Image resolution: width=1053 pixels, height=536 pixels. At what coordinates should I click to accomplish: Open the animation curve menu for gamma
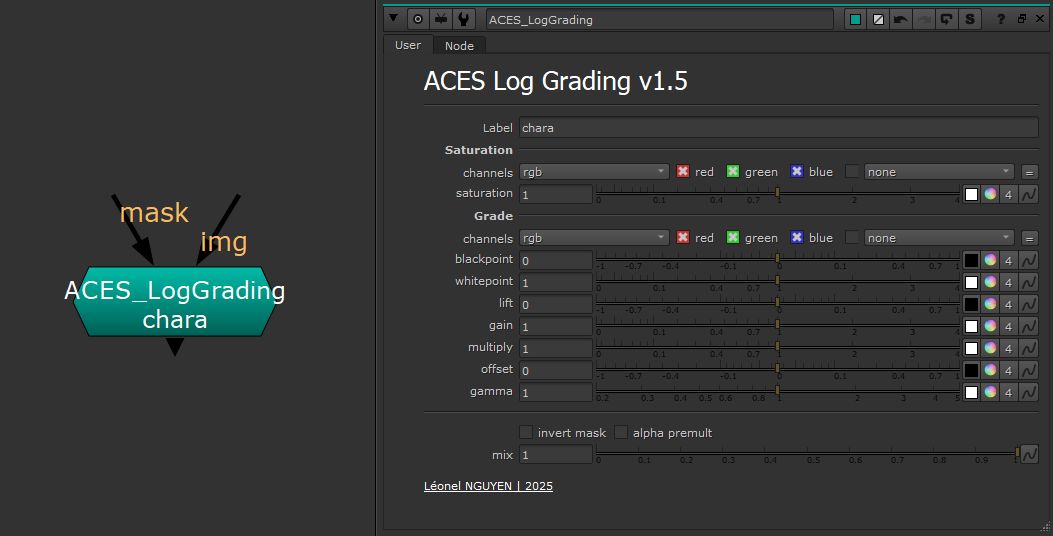1029,392
